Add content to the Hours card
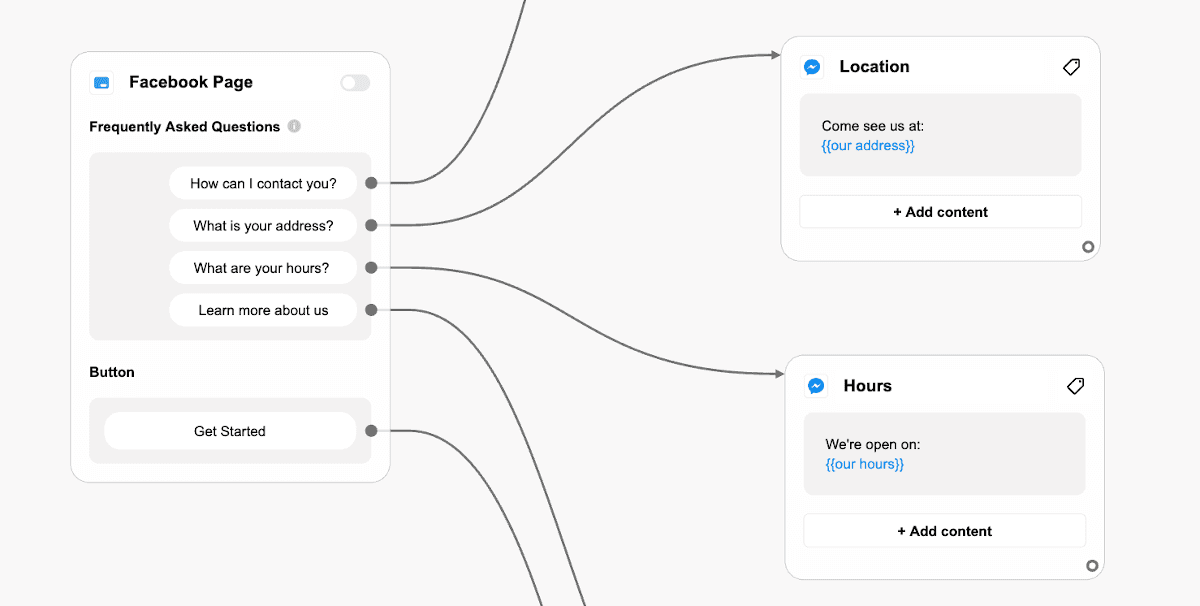 tap(944, 531)
